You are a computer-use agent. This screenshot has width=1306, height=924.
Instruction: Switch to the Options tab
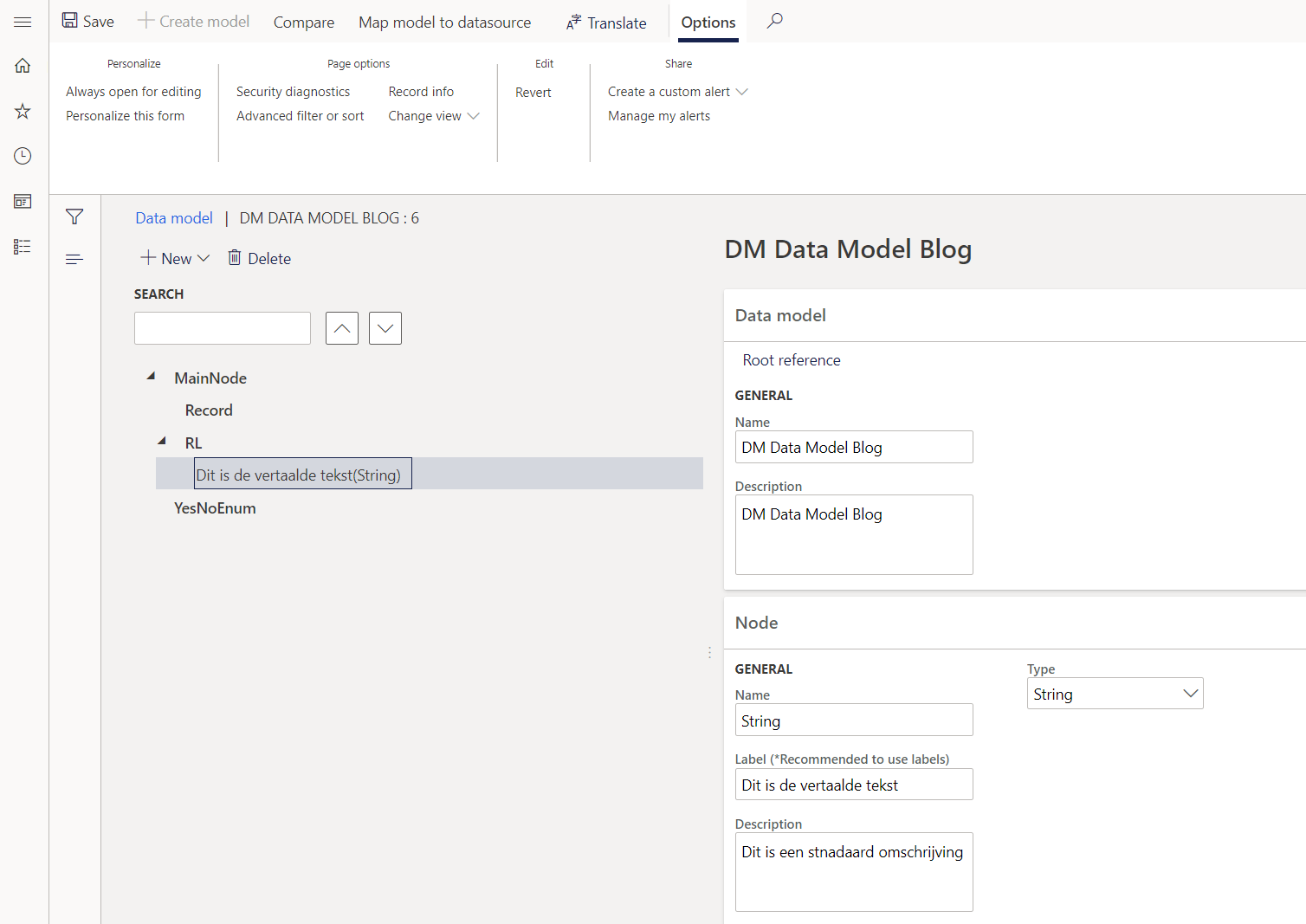point(708,23)
